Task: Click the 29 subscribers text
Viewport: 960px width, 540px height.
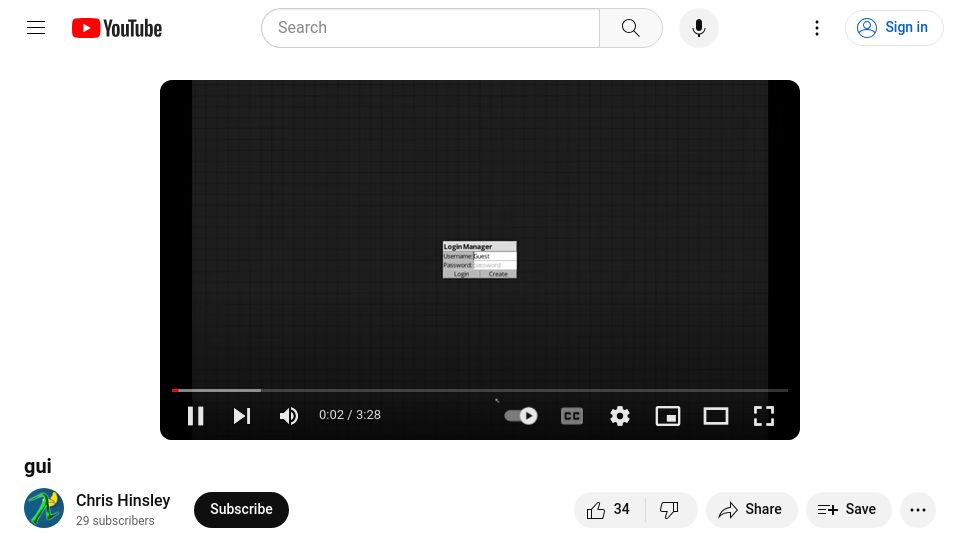Action: [115, 520]
